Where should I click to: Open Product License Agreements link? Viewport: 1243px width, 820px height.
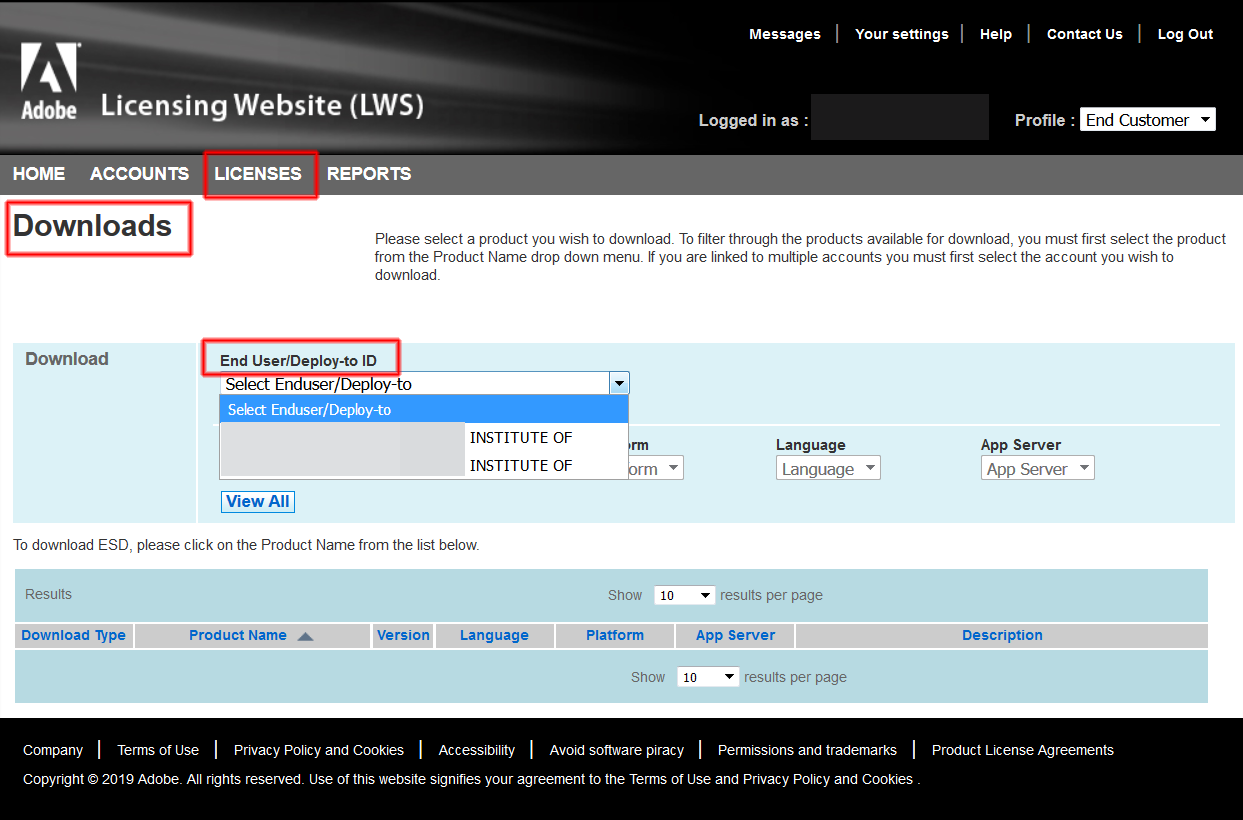(1023, 750)
